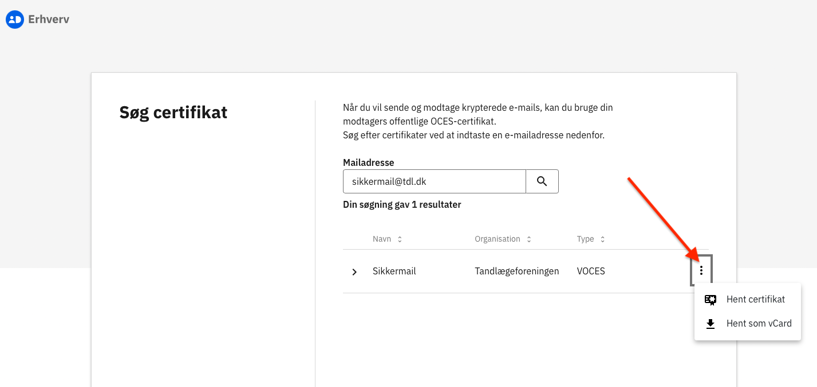The height and width of the screenshot is (387, 817).
Task: Click the download icon beside Hent som vCard
Action: 710,324
